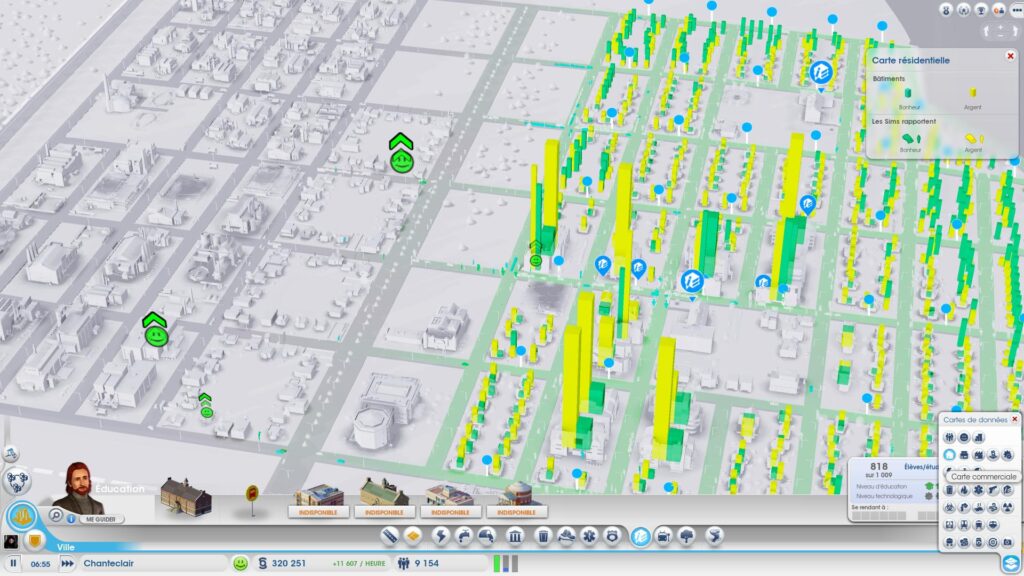Open the Waste disposal trash can menu
This screenshot has width=1024, height=576.
pyautogui.click(x=543, y=536)
